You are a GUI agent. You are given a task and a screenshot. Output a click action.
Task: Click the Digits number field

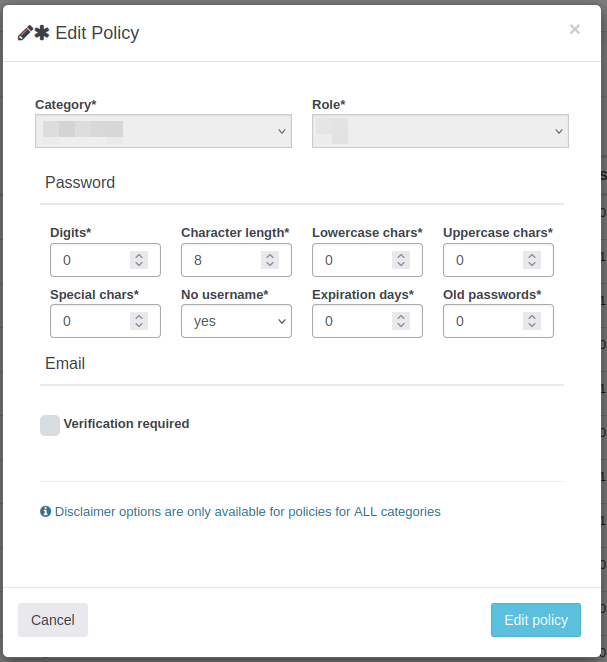pos(92,260)
